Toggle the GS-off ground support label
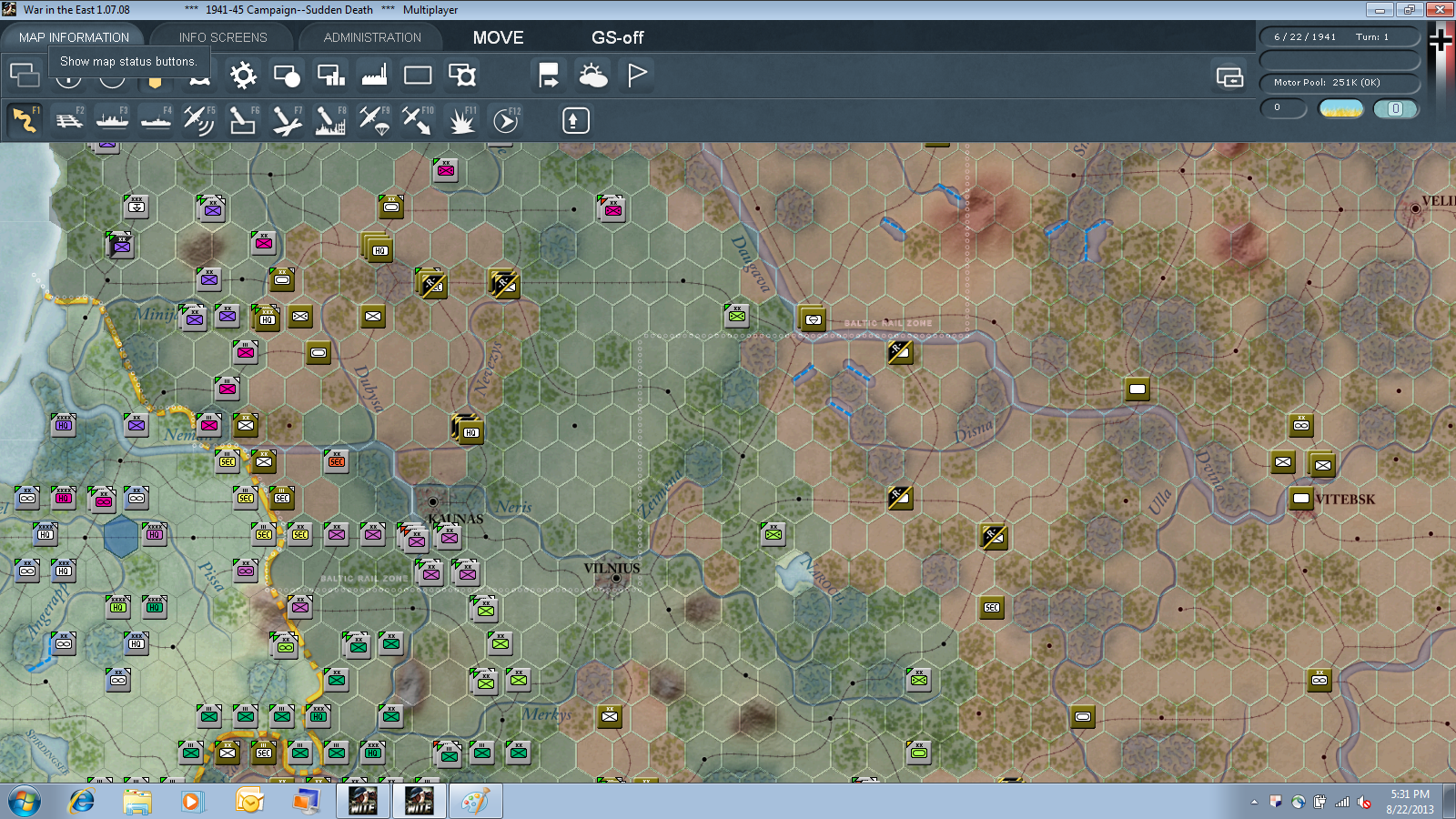Screen dimensions: 1456x819 tap(617, 37)
